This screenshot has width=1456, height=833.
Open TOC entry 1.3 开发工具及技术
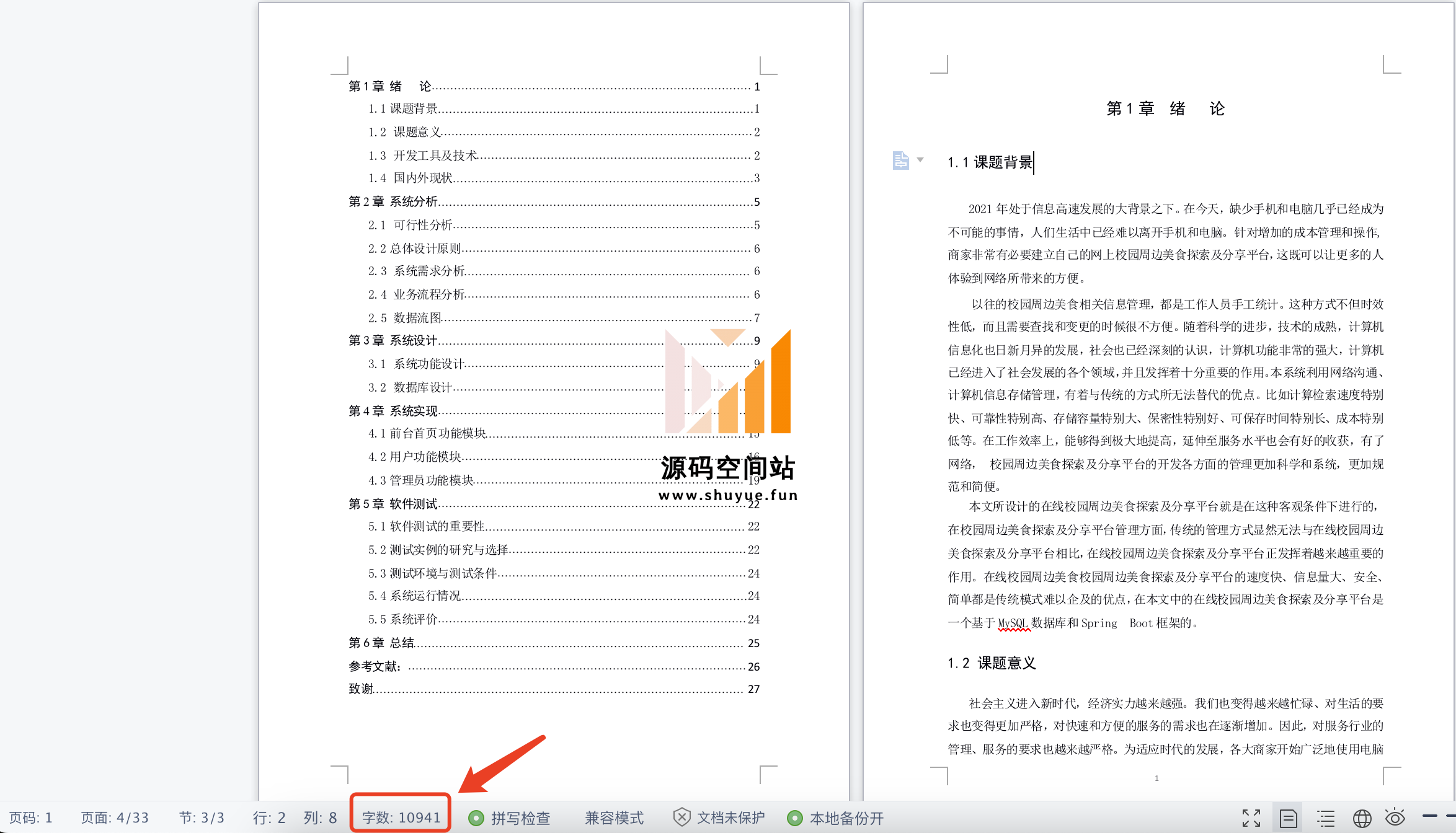[564, 155]
